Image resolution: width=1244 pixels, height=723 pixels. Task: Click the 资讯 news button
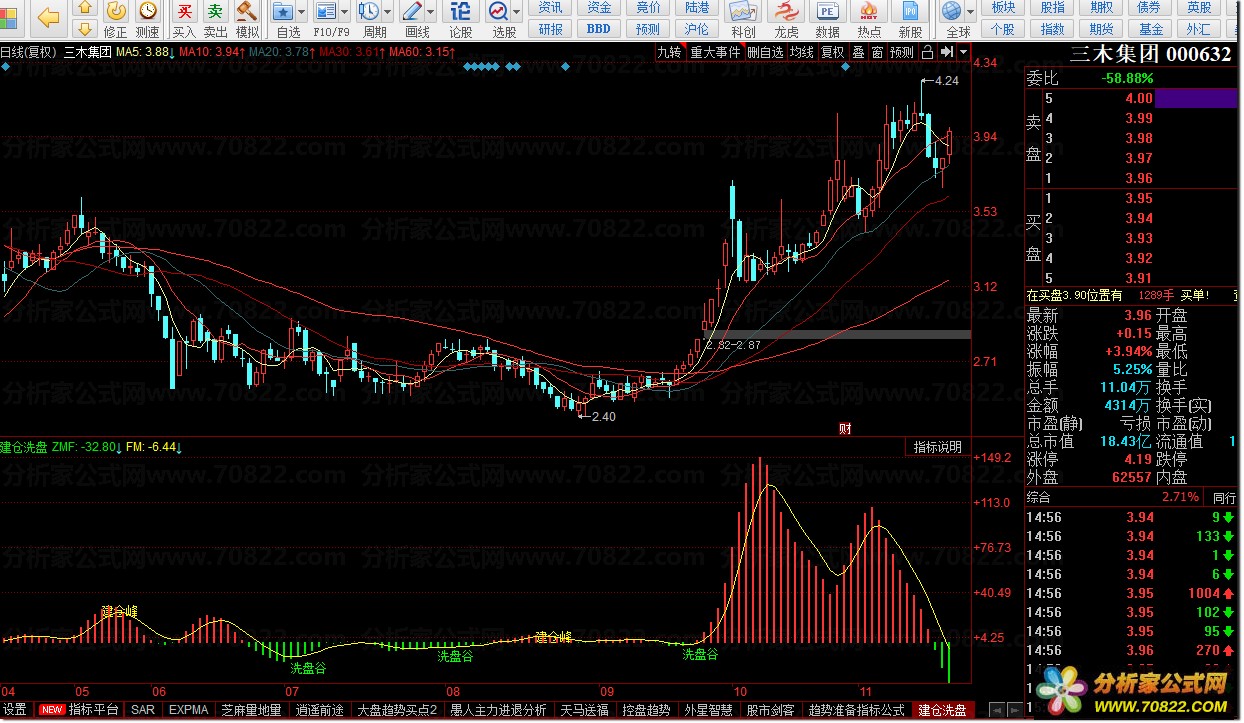point(551,8)
